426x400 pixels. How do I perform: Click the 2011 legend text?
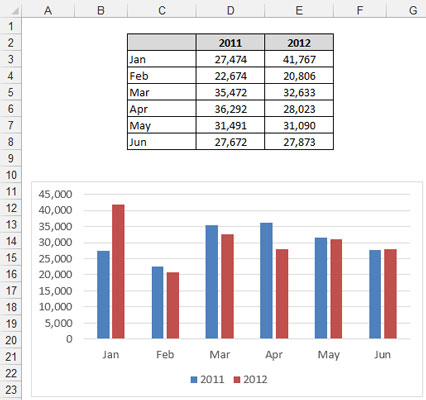(212, 380)
